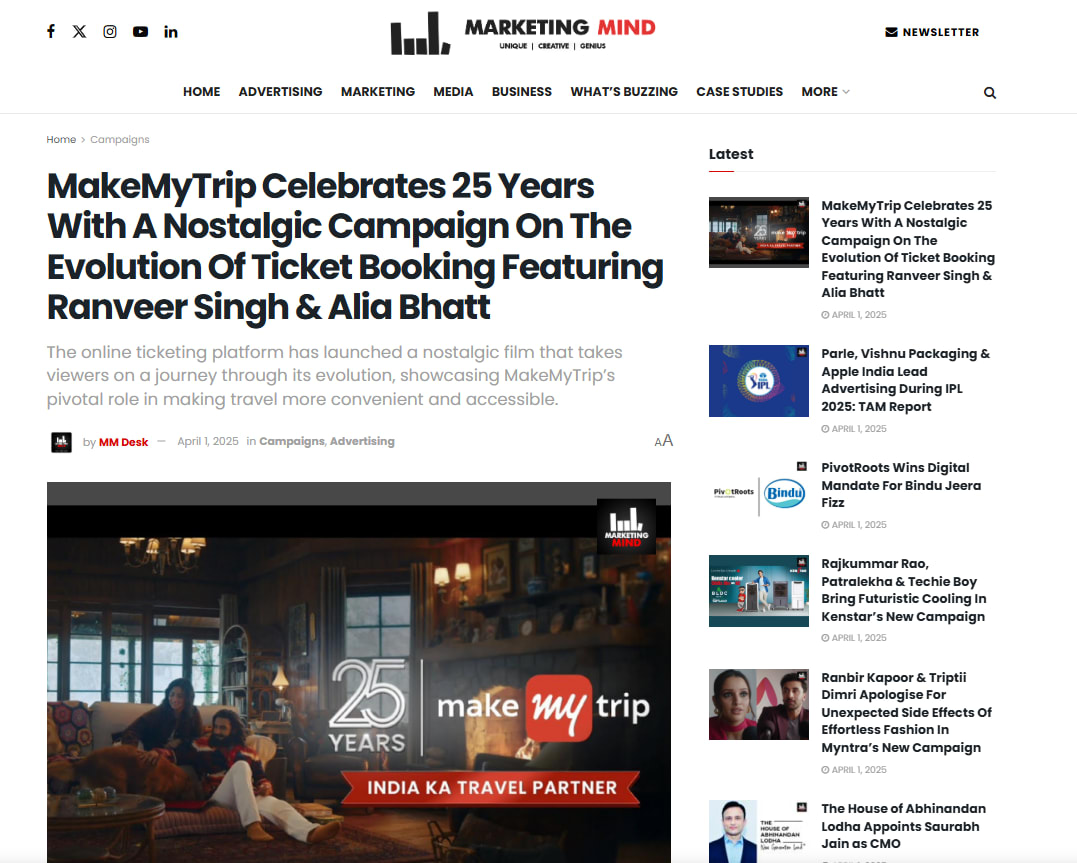Viewport: 1077px width, 863px height.
Task: Click the Newsletter envelope icon
Action: tap(892, 32)
